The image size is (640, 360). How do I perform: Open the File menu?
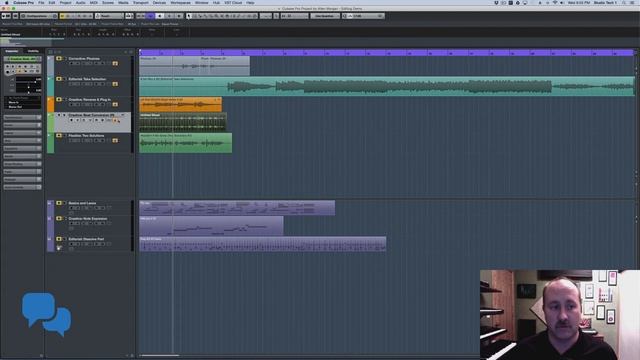[41, 2]
